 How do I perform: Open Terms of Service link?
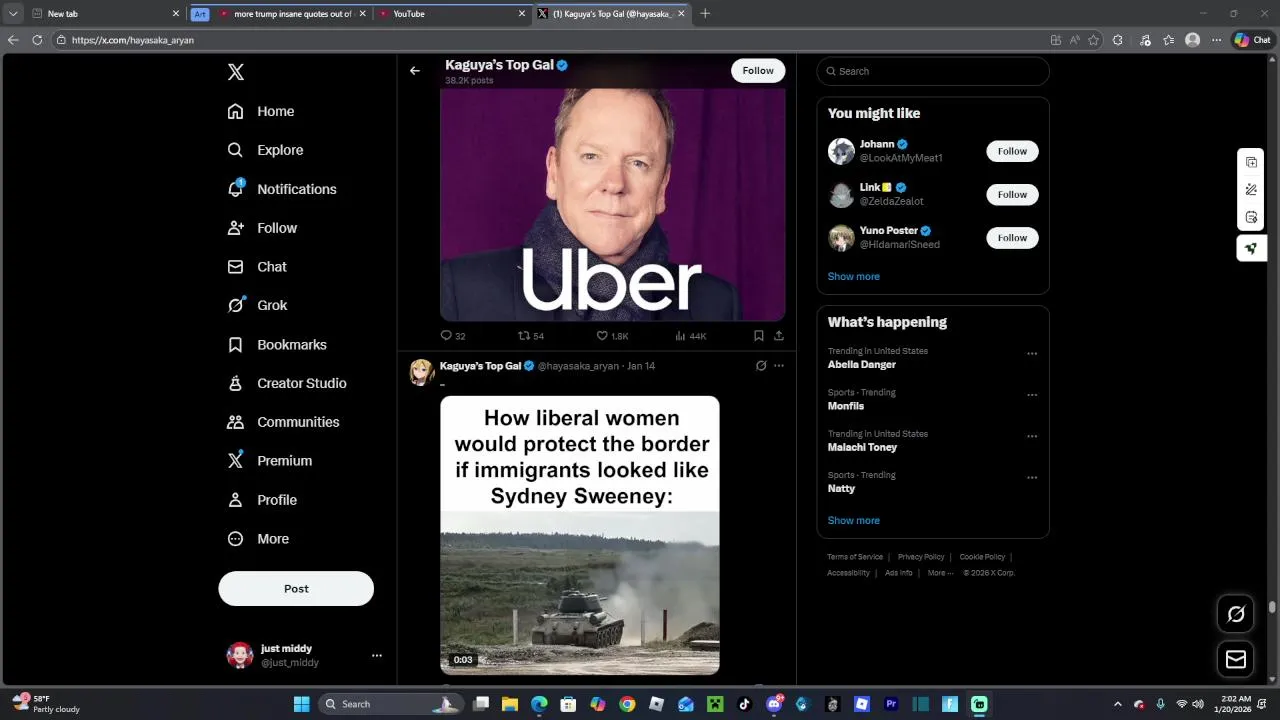point(855,557)
